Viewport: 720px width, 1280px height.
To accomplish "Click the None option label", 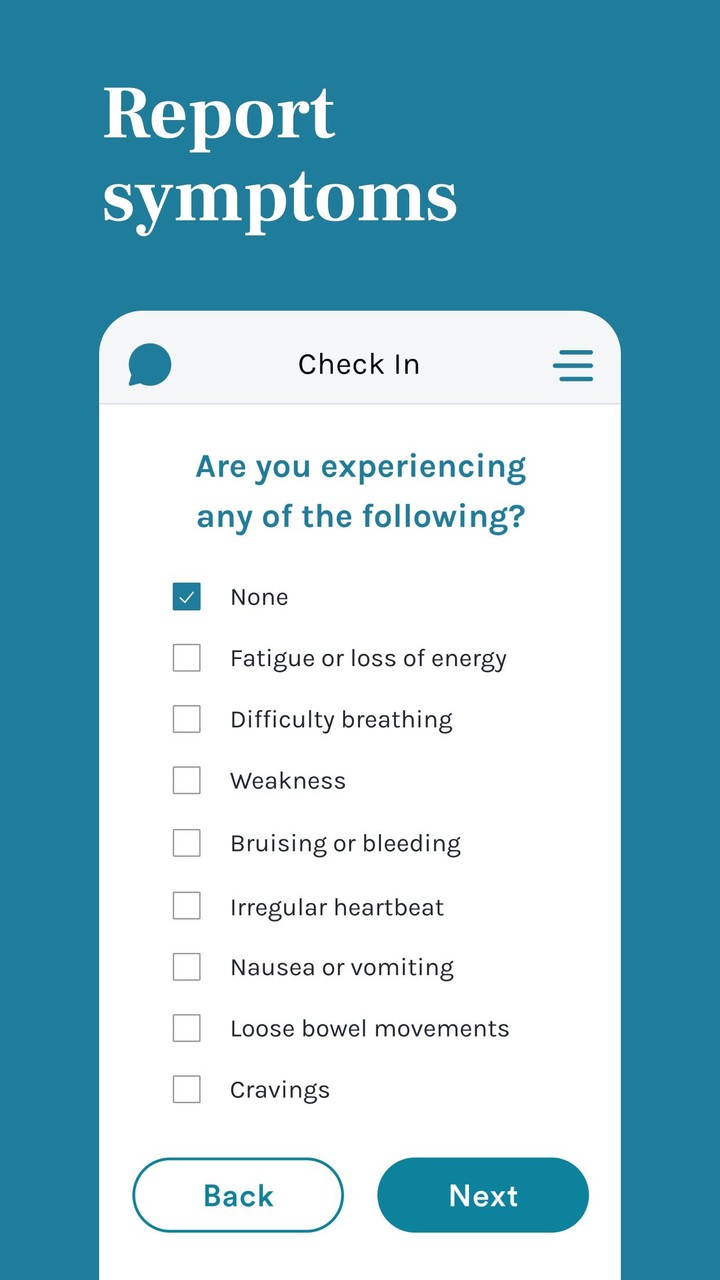I will (x=259, y=597).
